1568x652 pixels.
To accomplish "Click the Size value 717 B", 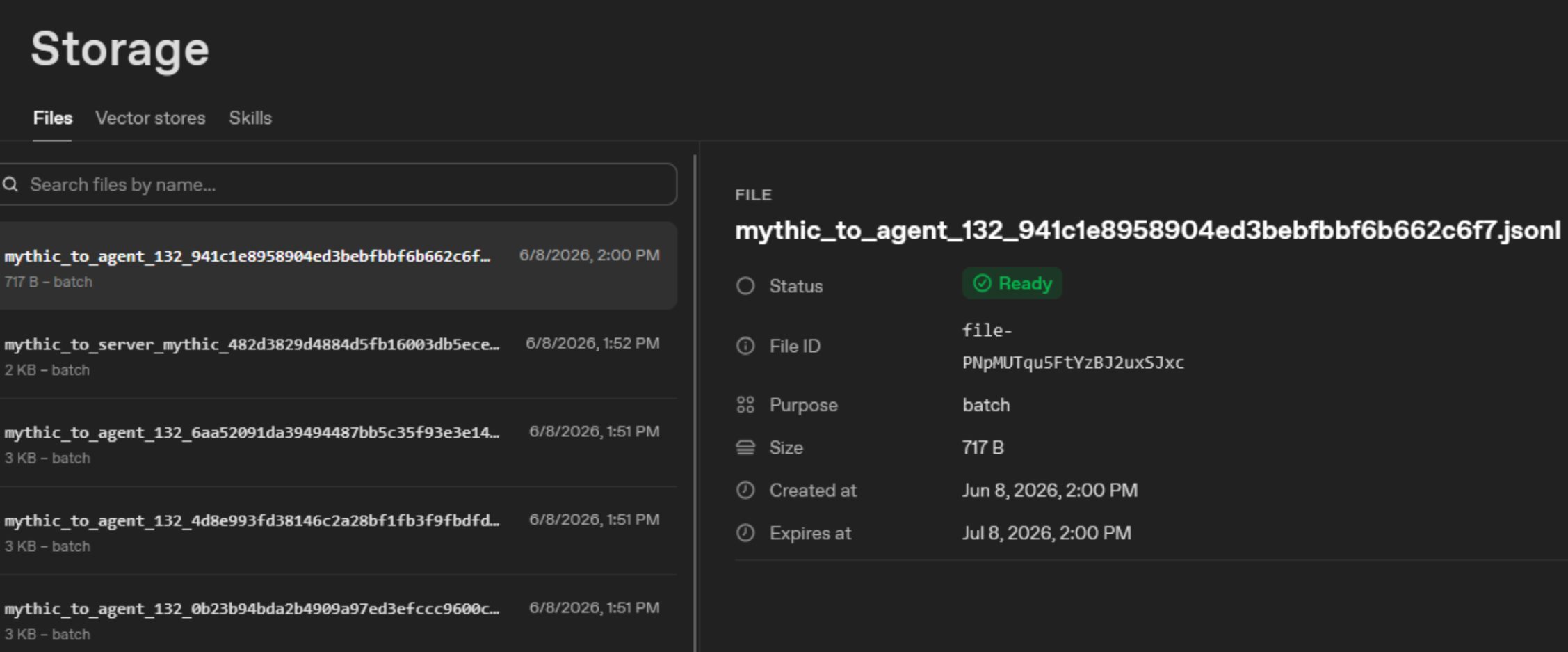I will point(983,447).
